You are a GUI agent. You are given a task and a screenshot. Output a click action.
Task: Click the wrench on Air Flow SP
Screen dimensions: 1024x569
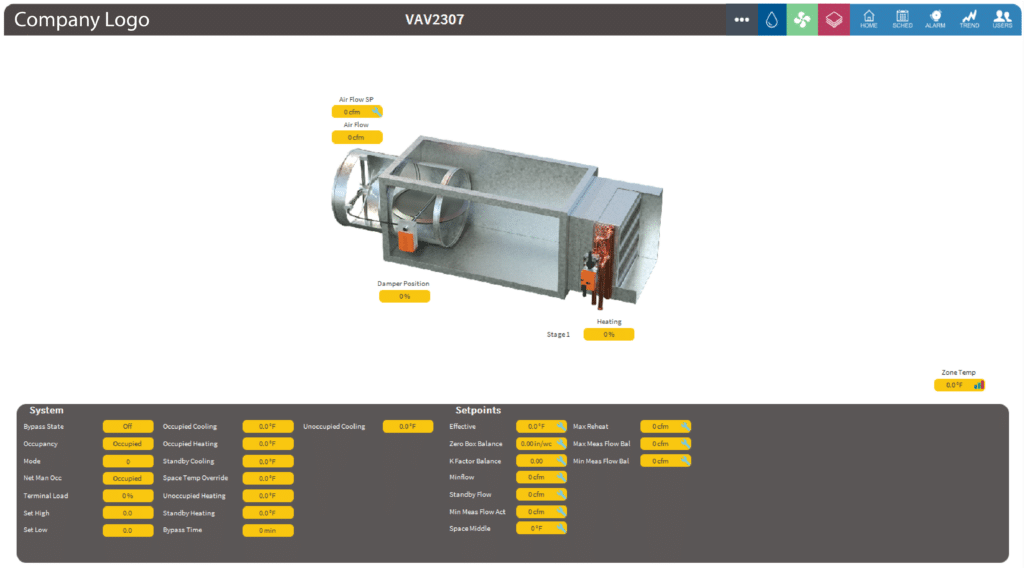click(376, 112)
